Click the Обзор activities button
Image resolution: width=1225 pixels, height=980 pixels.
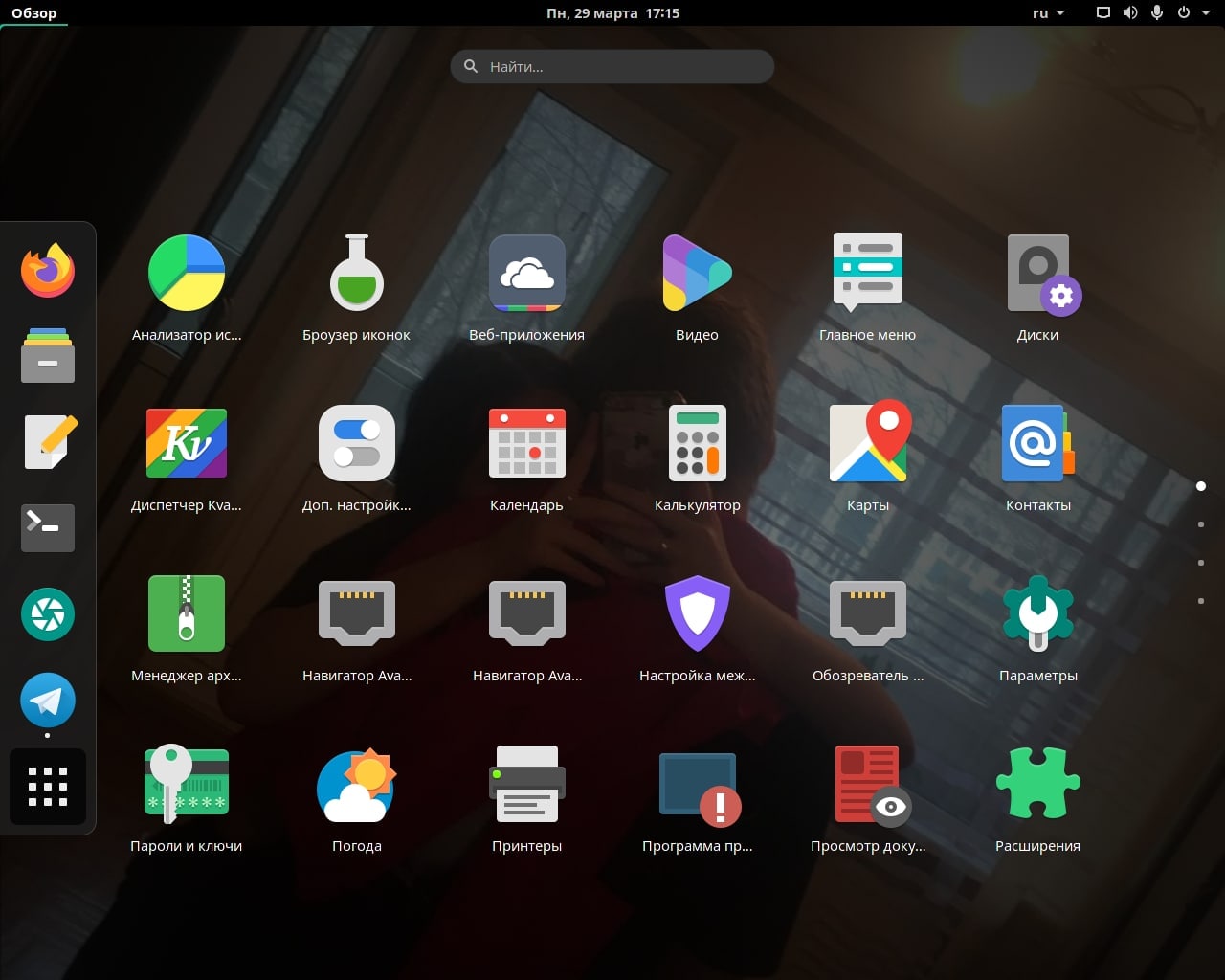click(33, 12)
